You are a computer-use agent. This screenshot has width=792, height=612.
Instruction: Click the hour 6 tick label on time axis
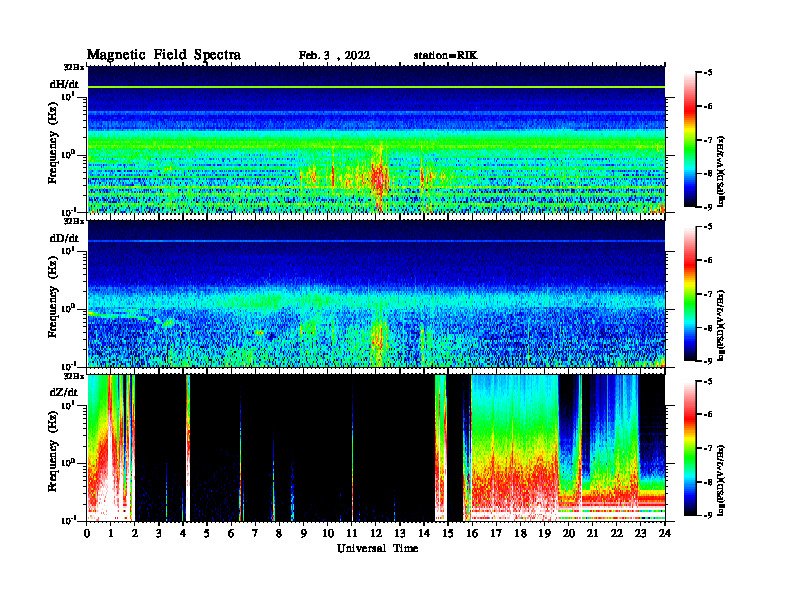coord(231,533)
